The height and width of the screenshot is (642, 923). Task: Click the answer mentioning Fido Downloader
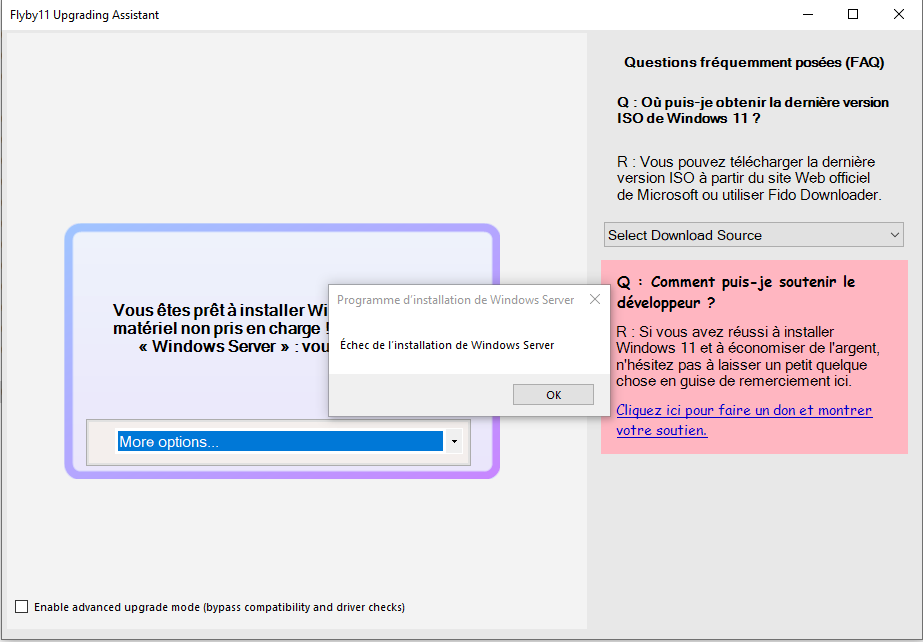coord(749,178)
